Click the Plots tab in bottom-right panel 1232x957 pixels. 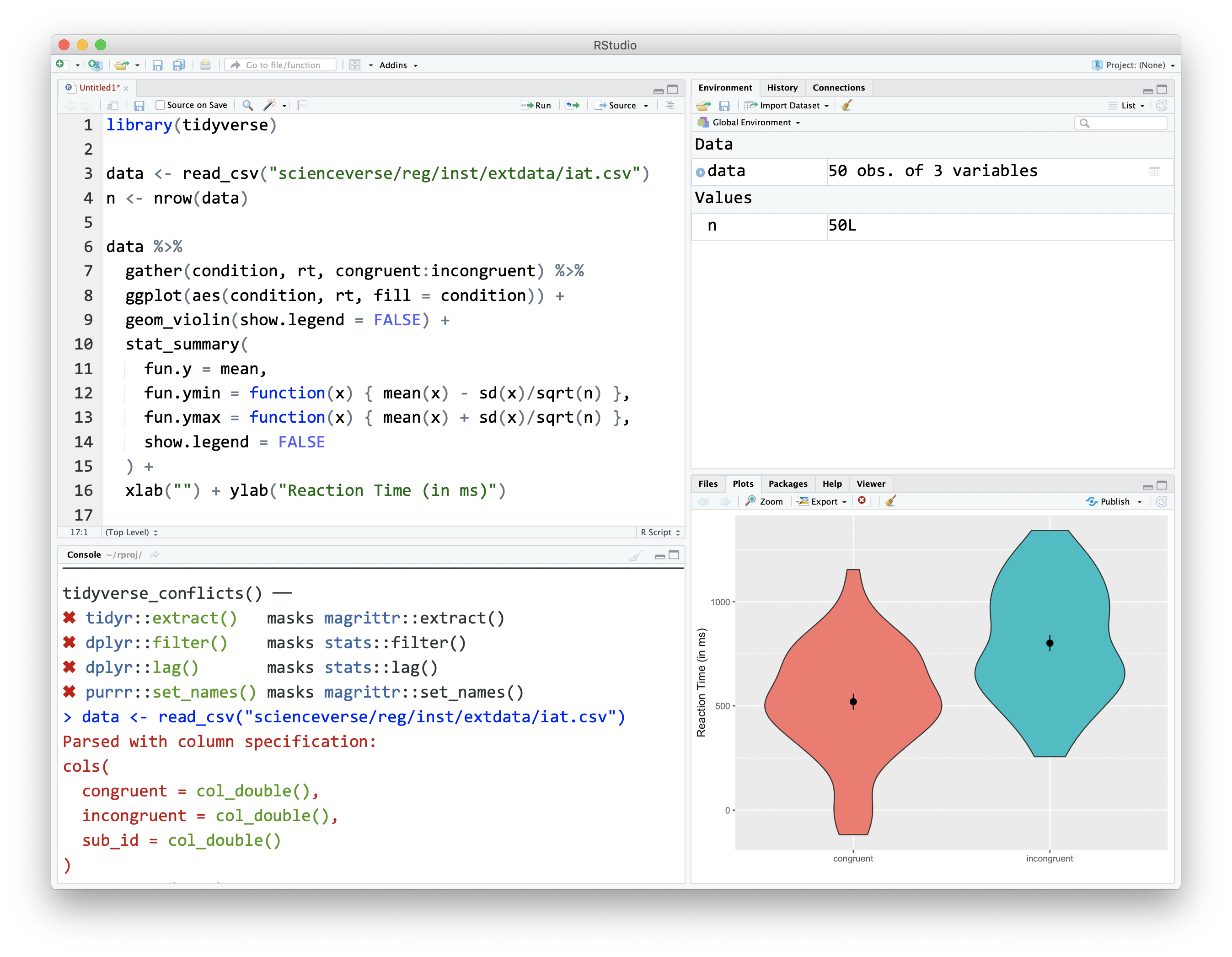pos(743,484)
